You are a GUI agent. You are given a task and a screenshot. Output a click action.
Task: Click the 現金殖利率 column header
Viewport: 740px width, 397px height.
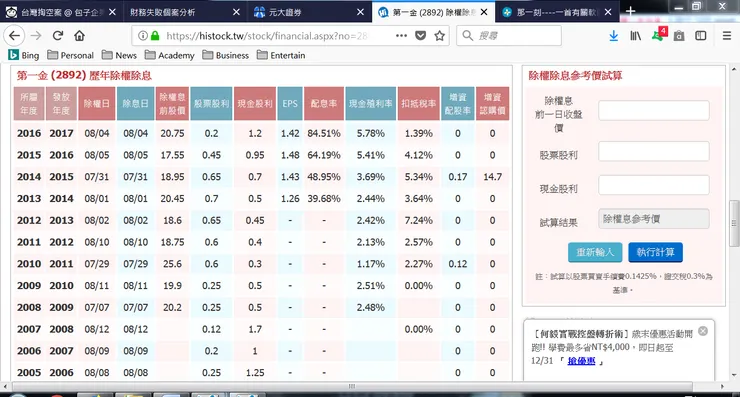click(370, 103)
